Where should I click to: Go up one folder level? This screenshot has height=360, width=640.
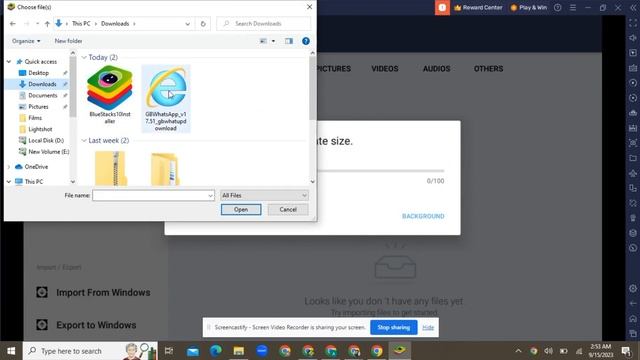coord(47,24)
